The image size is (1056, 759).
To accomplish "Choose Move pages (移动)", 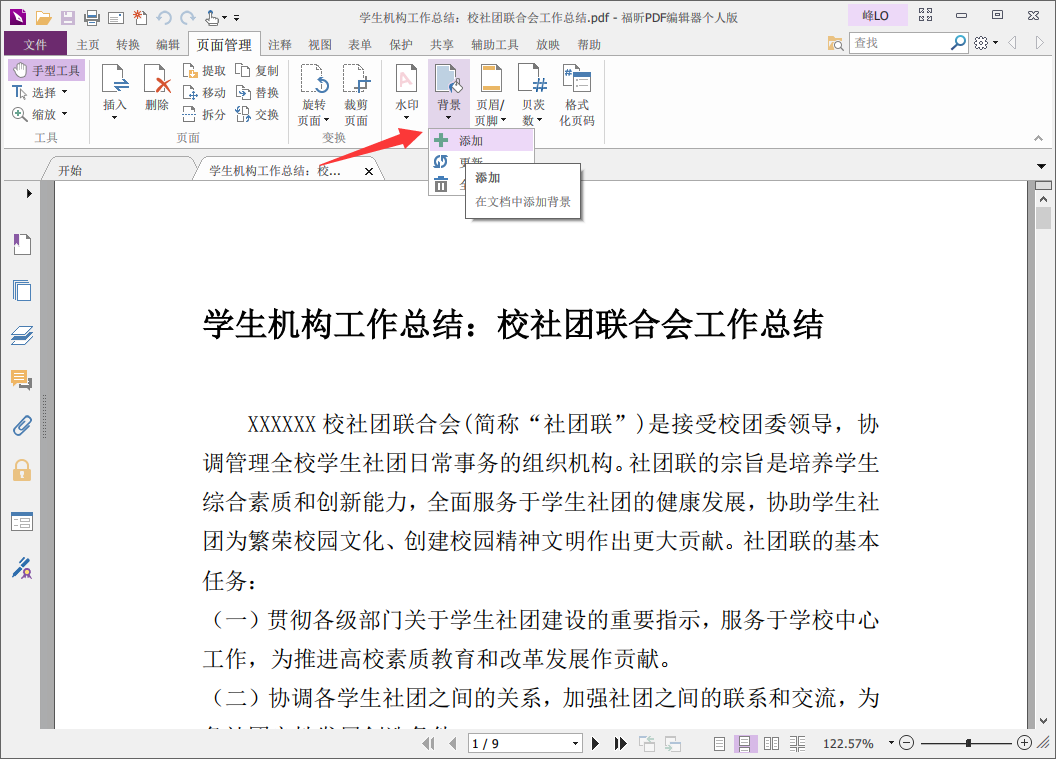I will click(204, 92).
